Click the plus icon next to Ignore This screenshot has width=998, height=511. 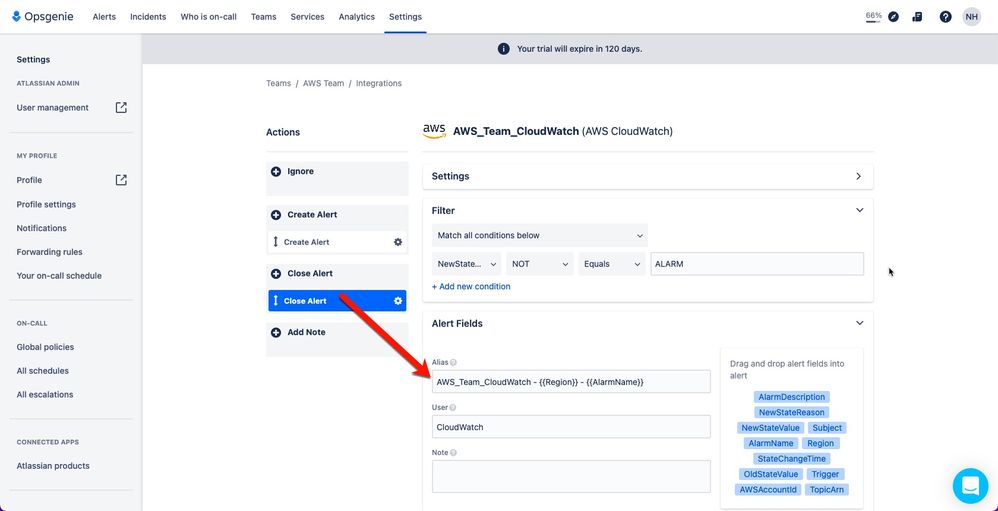(276, 172)
